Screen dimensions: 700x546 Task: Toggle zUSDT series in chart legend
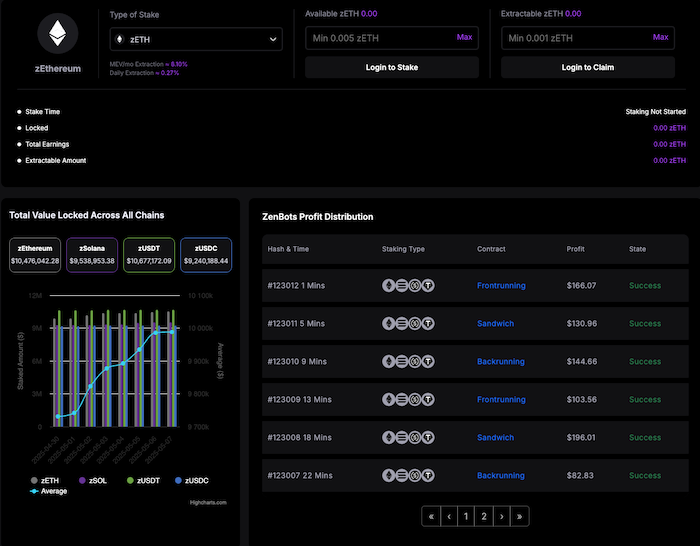tap(143, 480)
